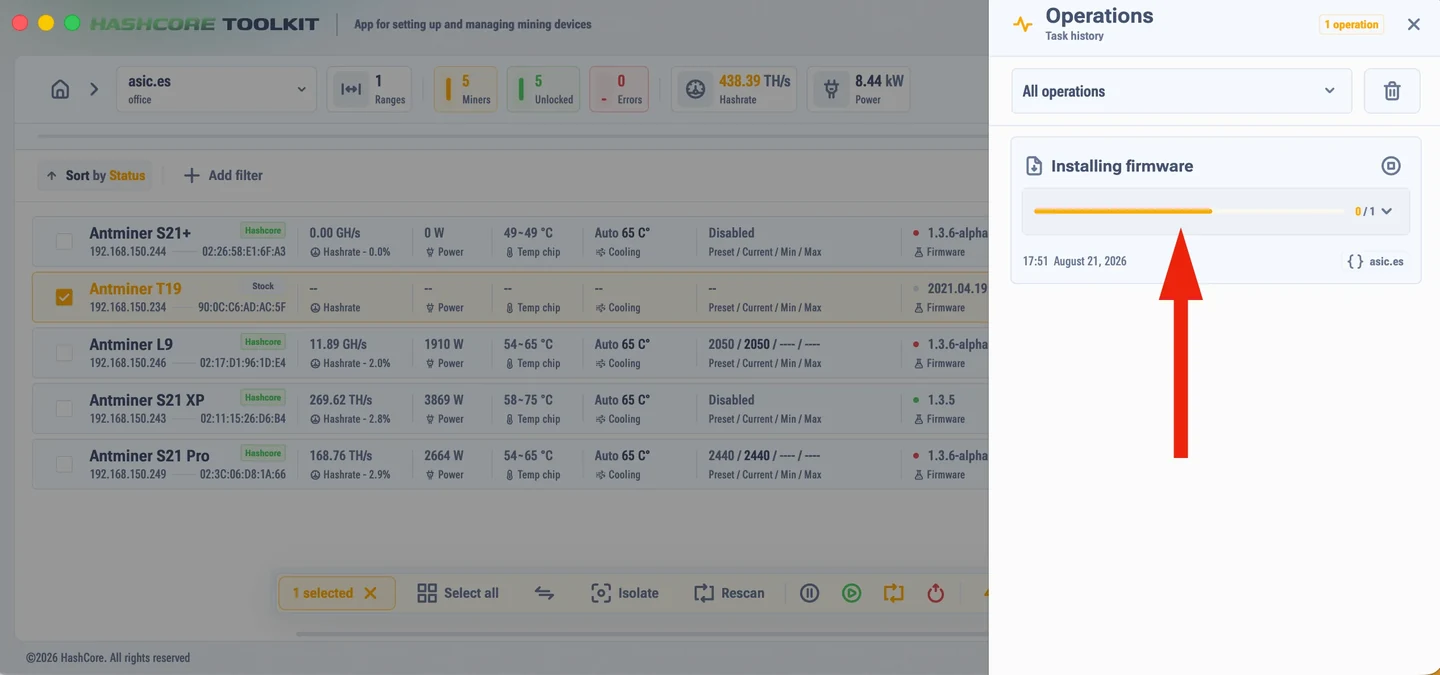Screen dimensions: 1440x675
Task: Click the swap arrows icon in toolbar
Action: [x=544, y=593]
